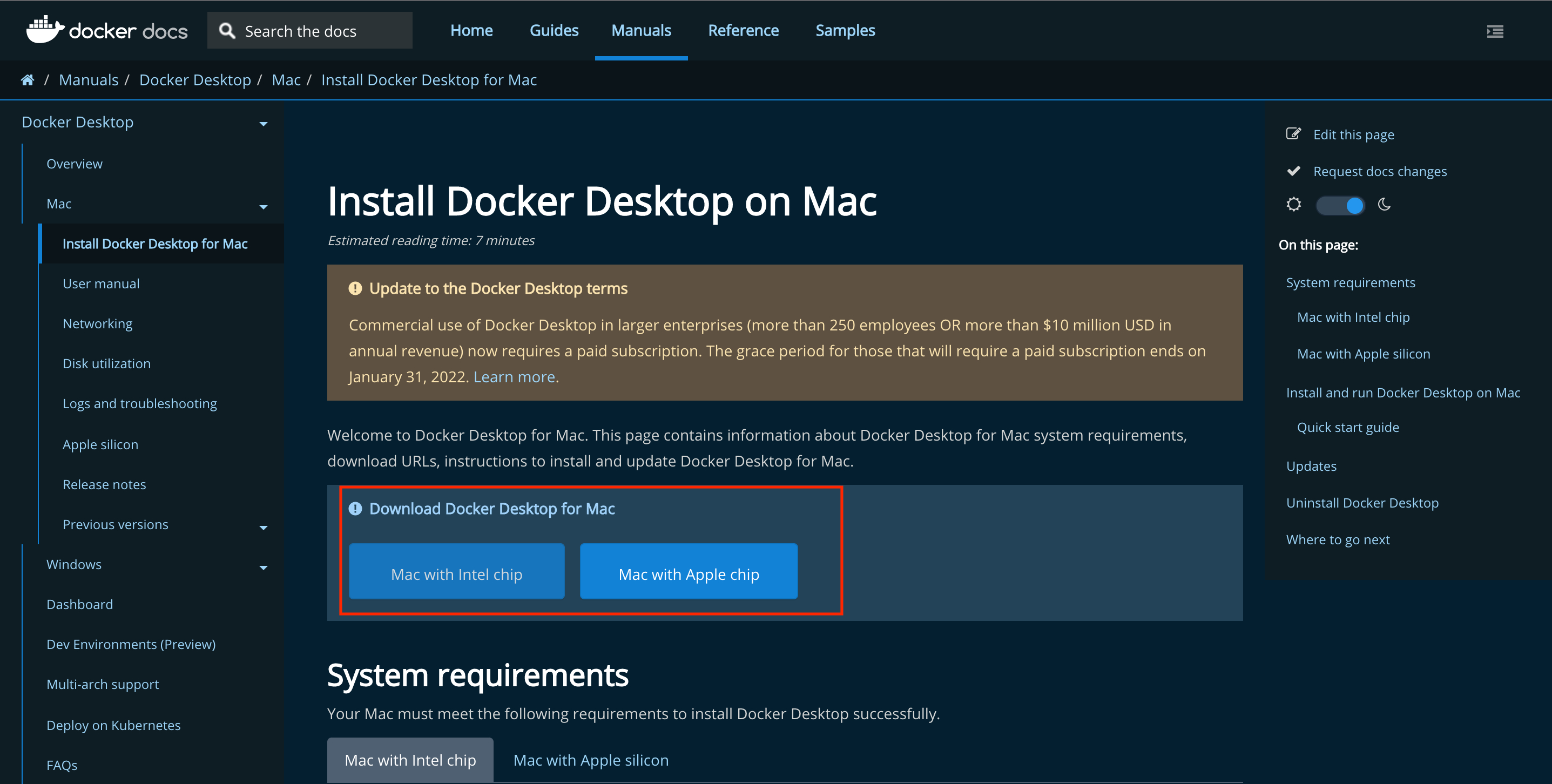Click the sun light-mode icon
The height and width of the screenshot is (784, 1552).
coord(1293,205)
